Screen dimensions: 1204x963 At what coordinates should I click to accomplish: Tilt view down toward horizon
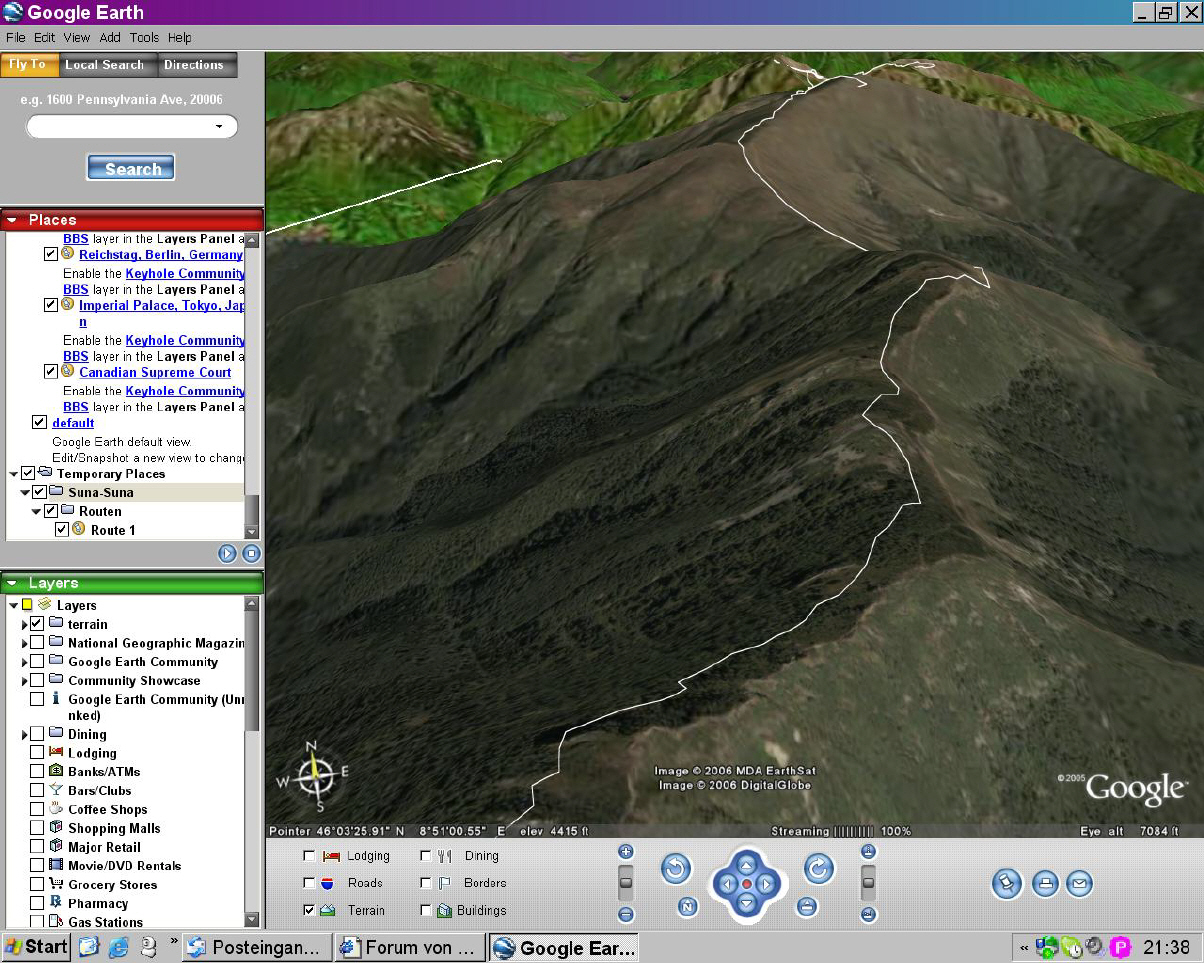click(x=868, y=914)
